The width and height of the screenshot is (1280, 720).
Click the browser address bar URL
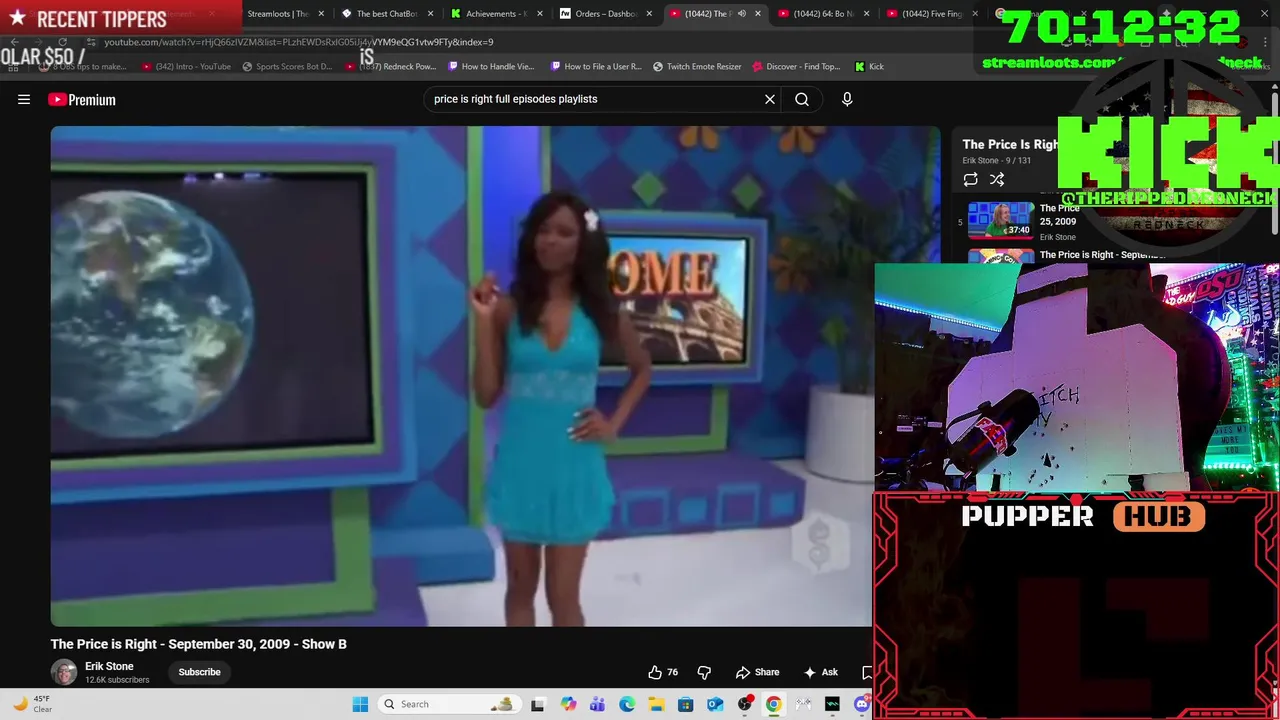click(x=299, y=42)
